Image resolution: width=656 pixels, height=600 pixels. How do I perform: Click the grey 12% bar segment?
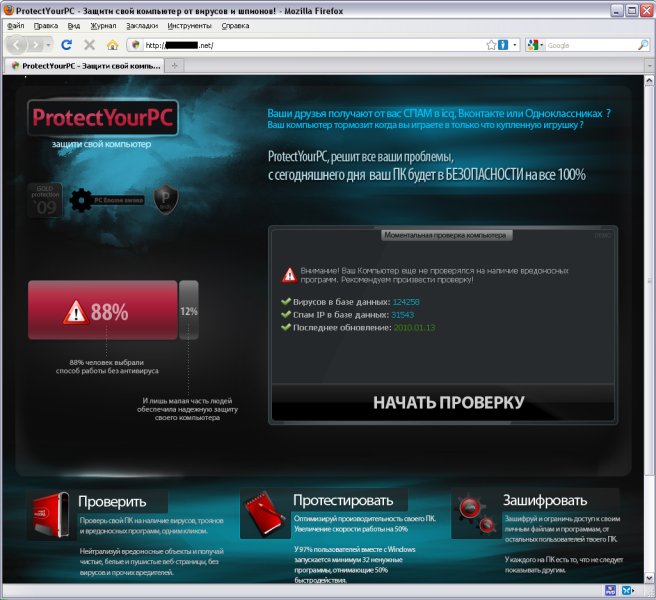pyautogui.click(x=189, y=310)
